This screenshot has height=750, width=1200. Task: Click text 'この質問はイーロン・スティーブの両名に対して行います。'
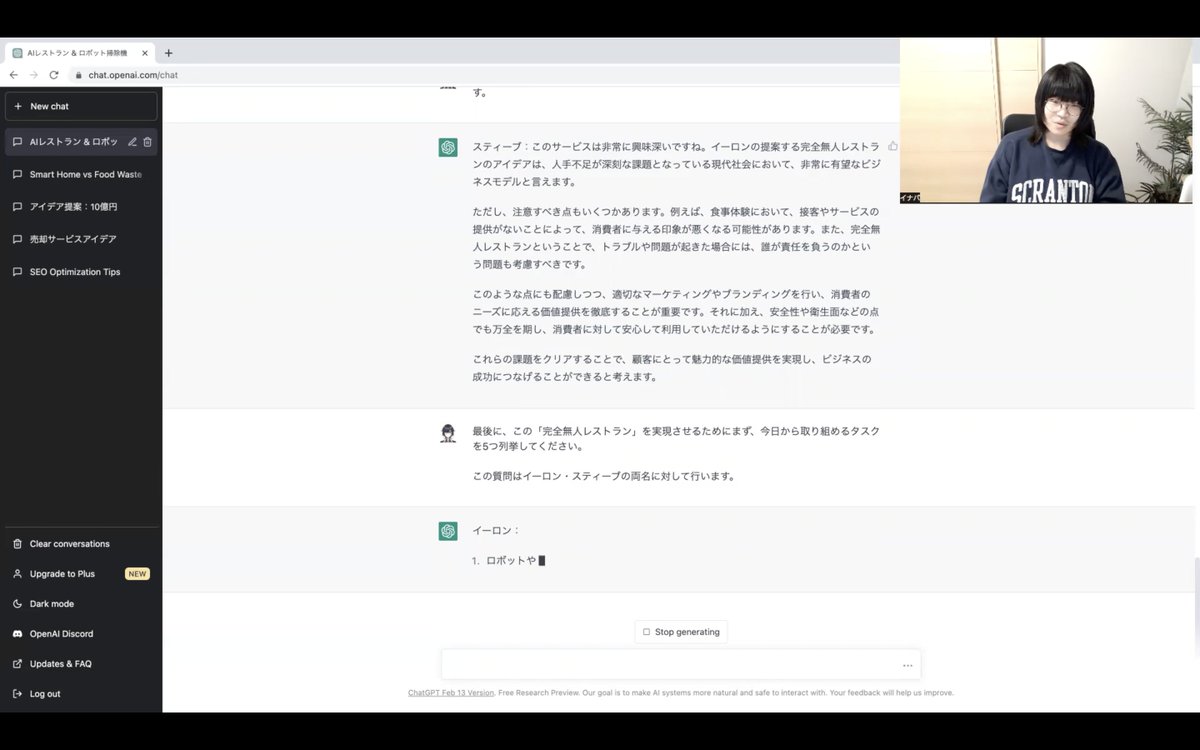tap(604, 476)
